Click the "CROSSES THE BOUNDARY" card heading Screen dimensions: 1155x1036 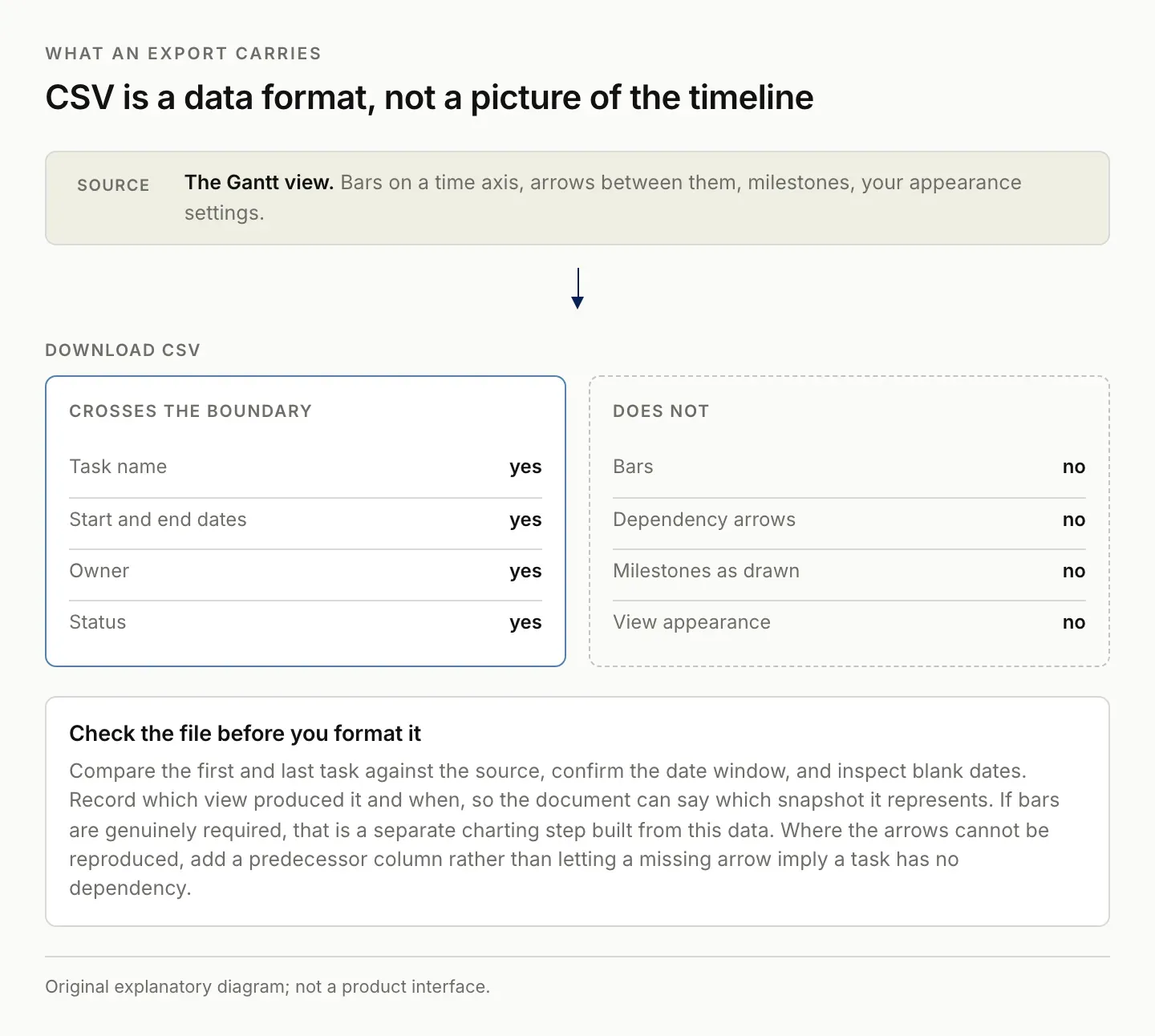click(x=190, y=411)
